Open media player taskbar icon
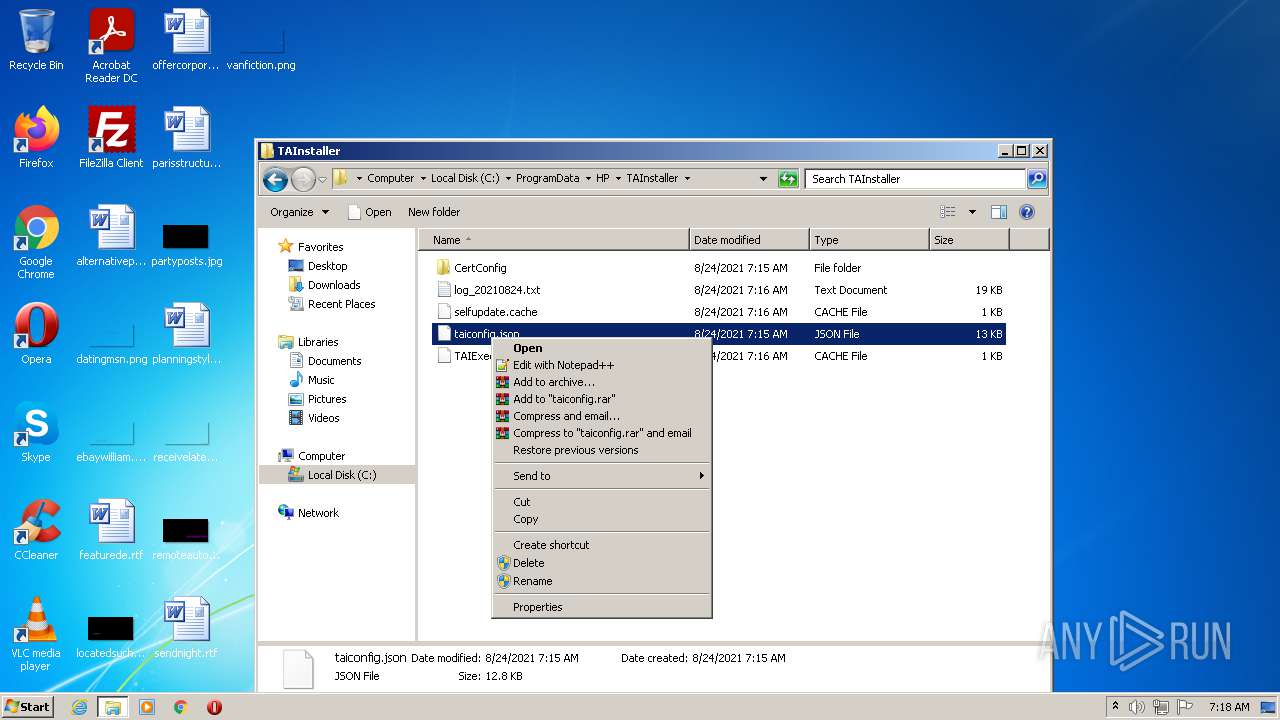The width and height of the screenshot is (1280, 720). pyautogui.click(x=147, y=707)
